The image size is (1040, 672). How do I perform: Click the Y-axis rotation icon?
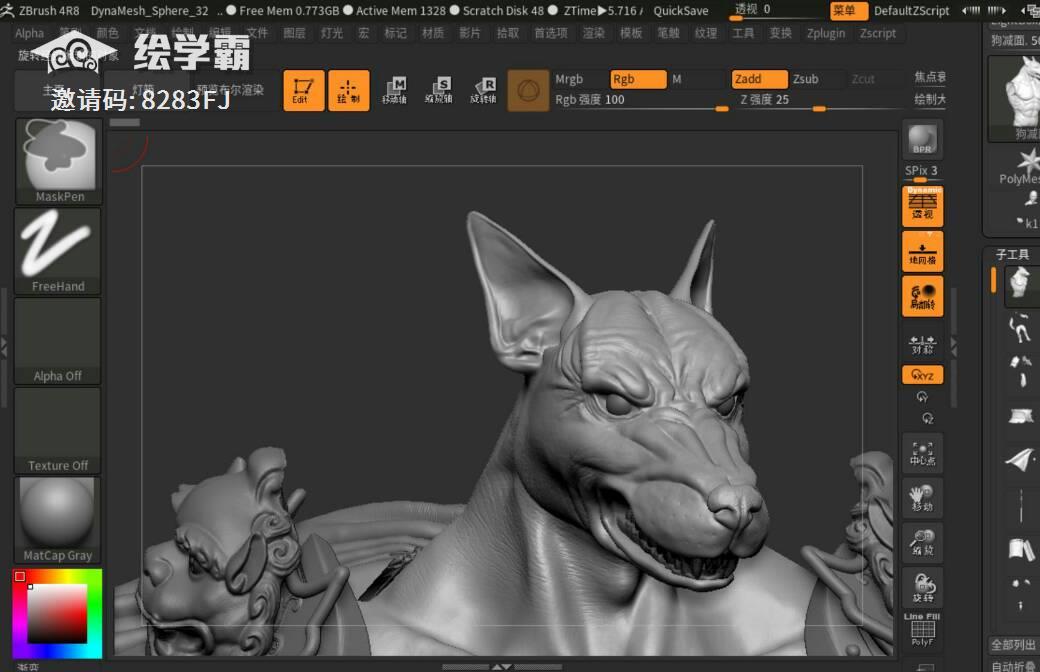coord(922,397)
